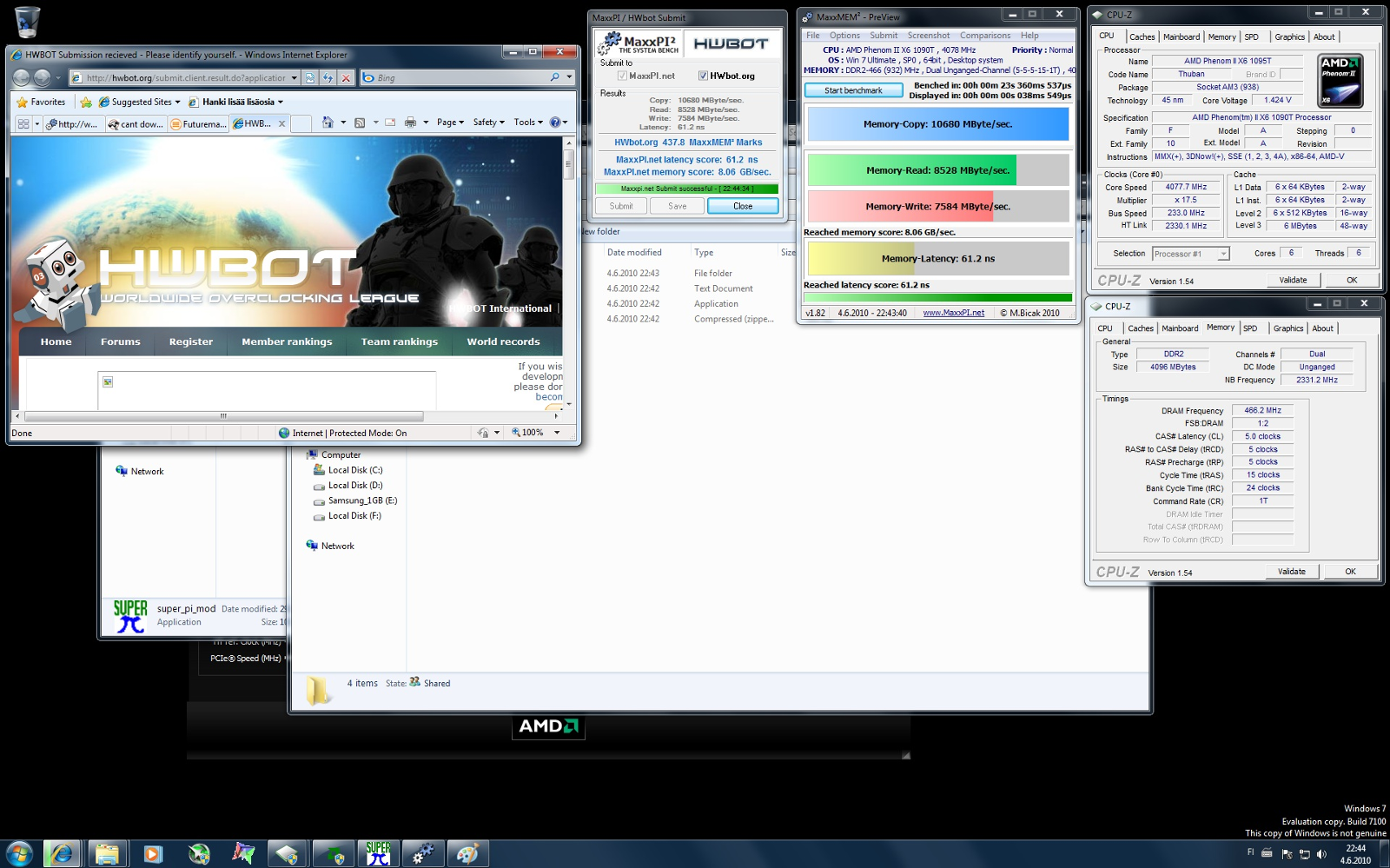Close the HWB... browser tab

[281, 123]
